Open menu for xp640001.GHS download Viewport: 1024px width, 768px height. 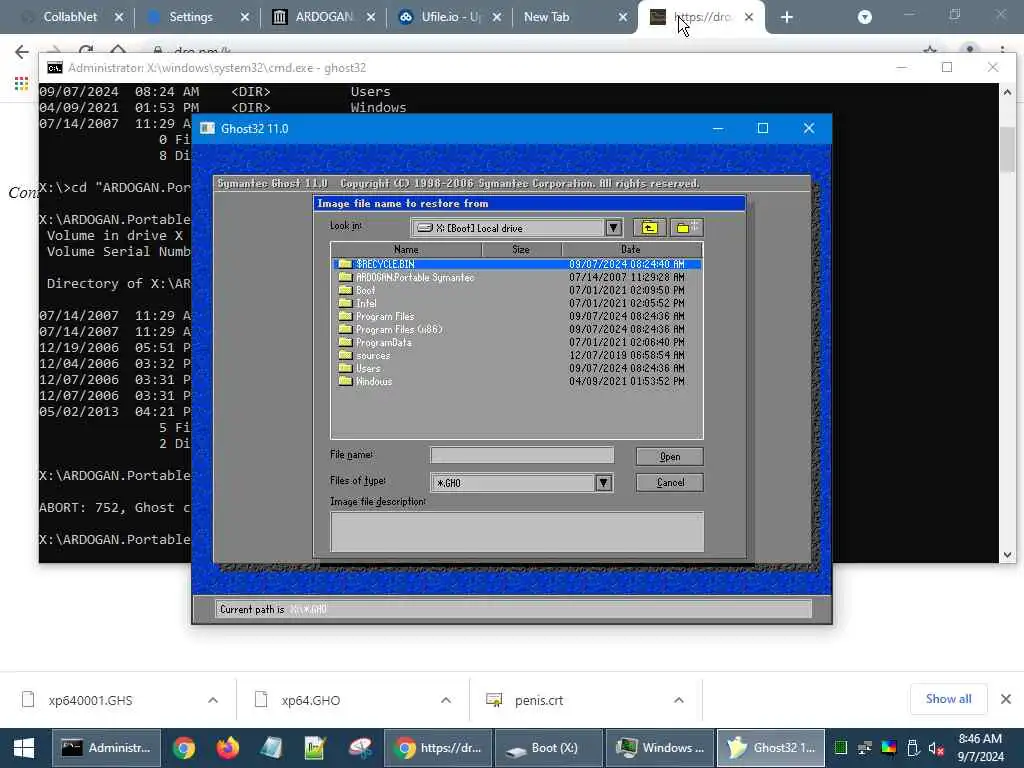click(x=213, y=700)
